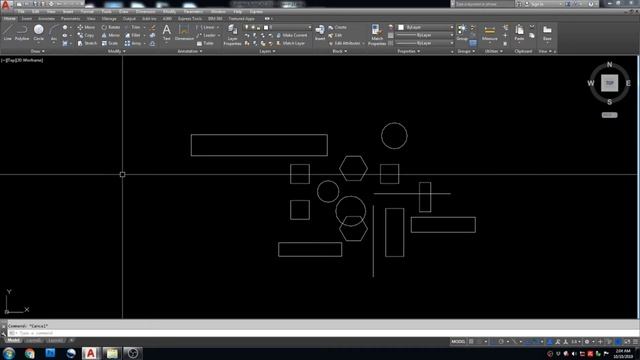The image size is (640, 360).
Task: Expand the Properties panel
Action: [409, 51]
